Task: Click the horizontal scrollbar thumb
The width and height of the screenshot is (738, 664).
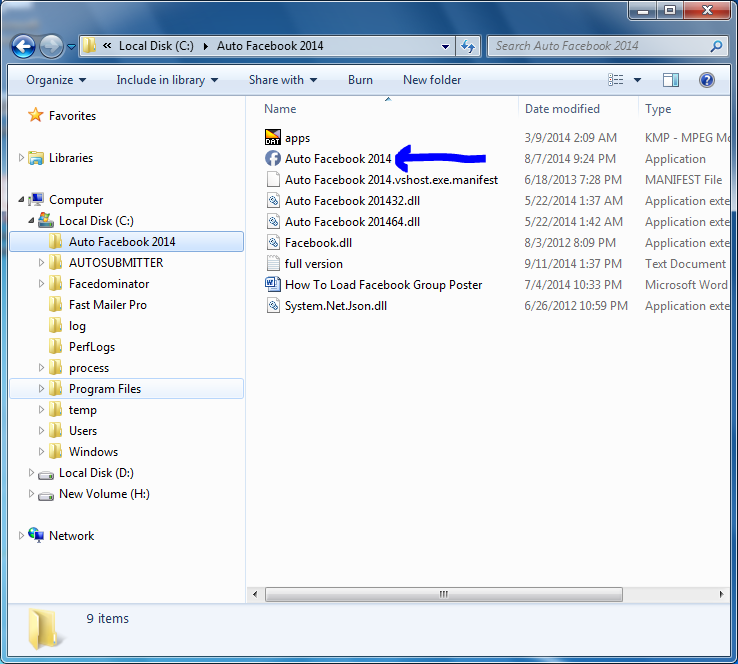Action: tap(444, 594)
